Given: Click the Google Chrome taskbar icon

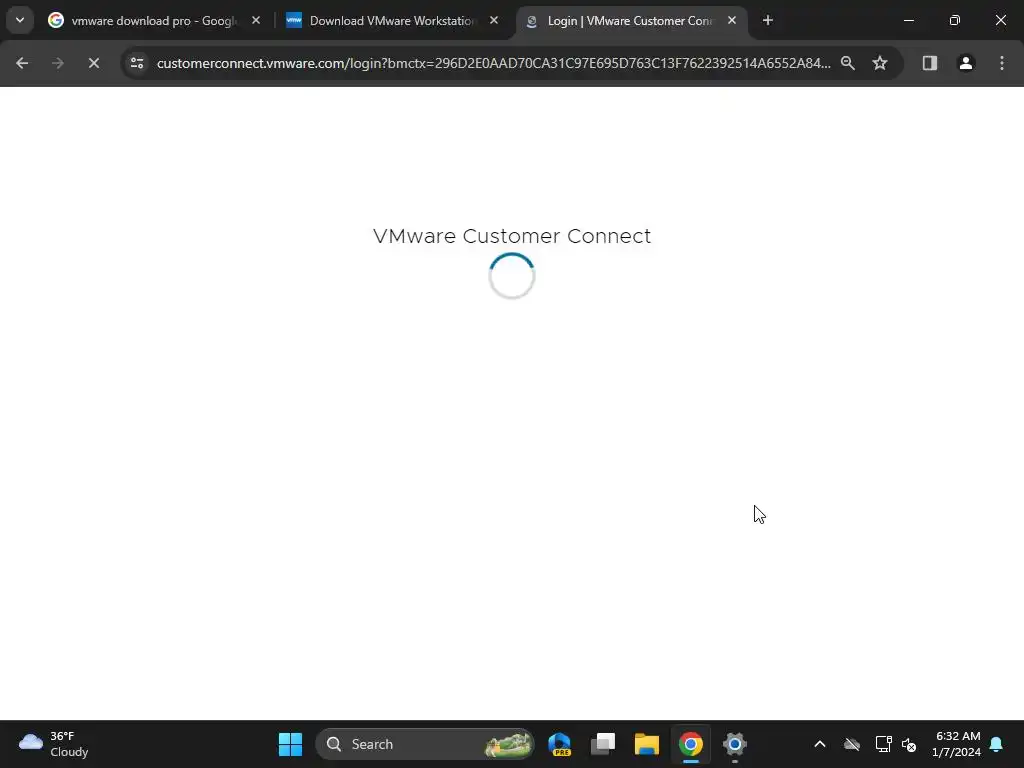Looking at the screenshot, I should (690, 744).
